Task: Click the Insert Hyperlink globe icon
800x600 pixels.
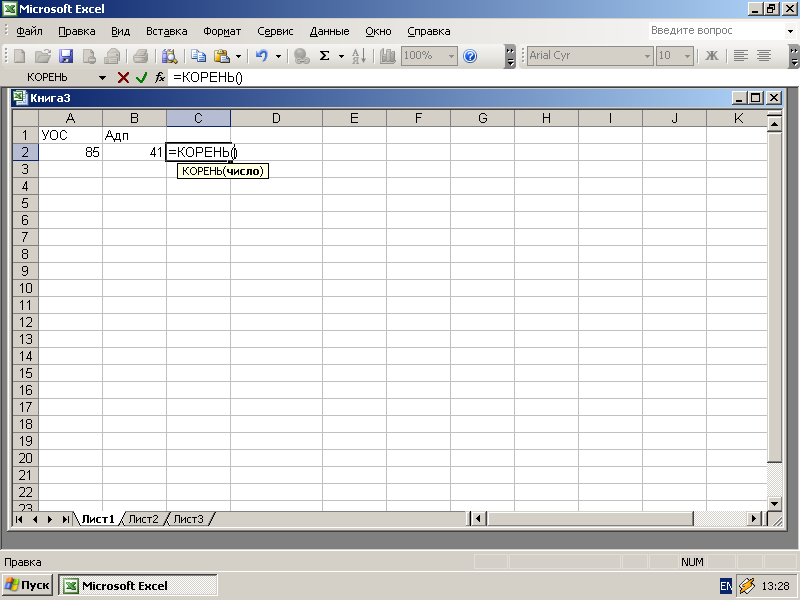Action: [302, 56]
